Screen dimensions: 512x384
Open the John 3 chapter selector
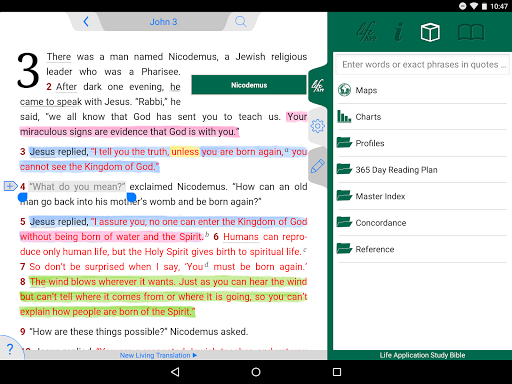tap(163, 22)
